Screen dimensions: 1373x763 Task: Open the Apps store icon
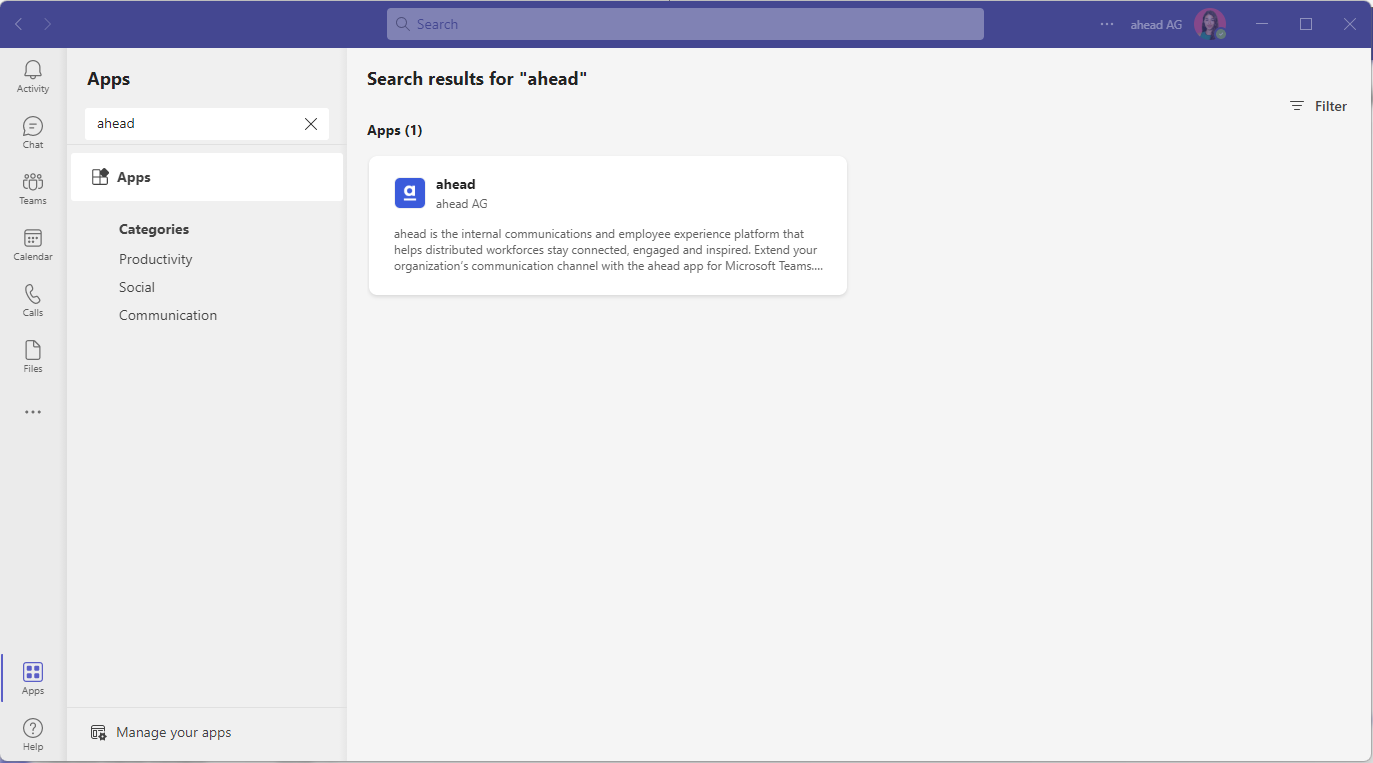coord(32,676)
